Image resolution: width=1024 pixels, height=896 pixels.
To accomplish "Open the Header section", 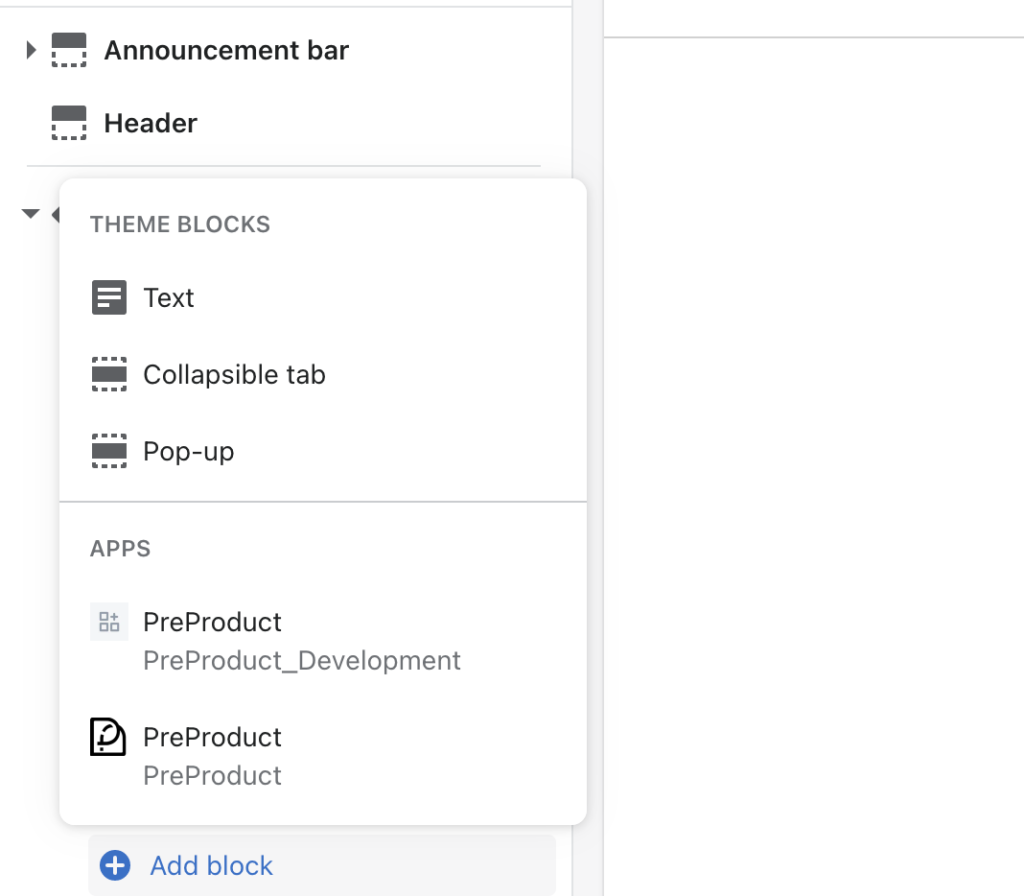I will [151, 123].
